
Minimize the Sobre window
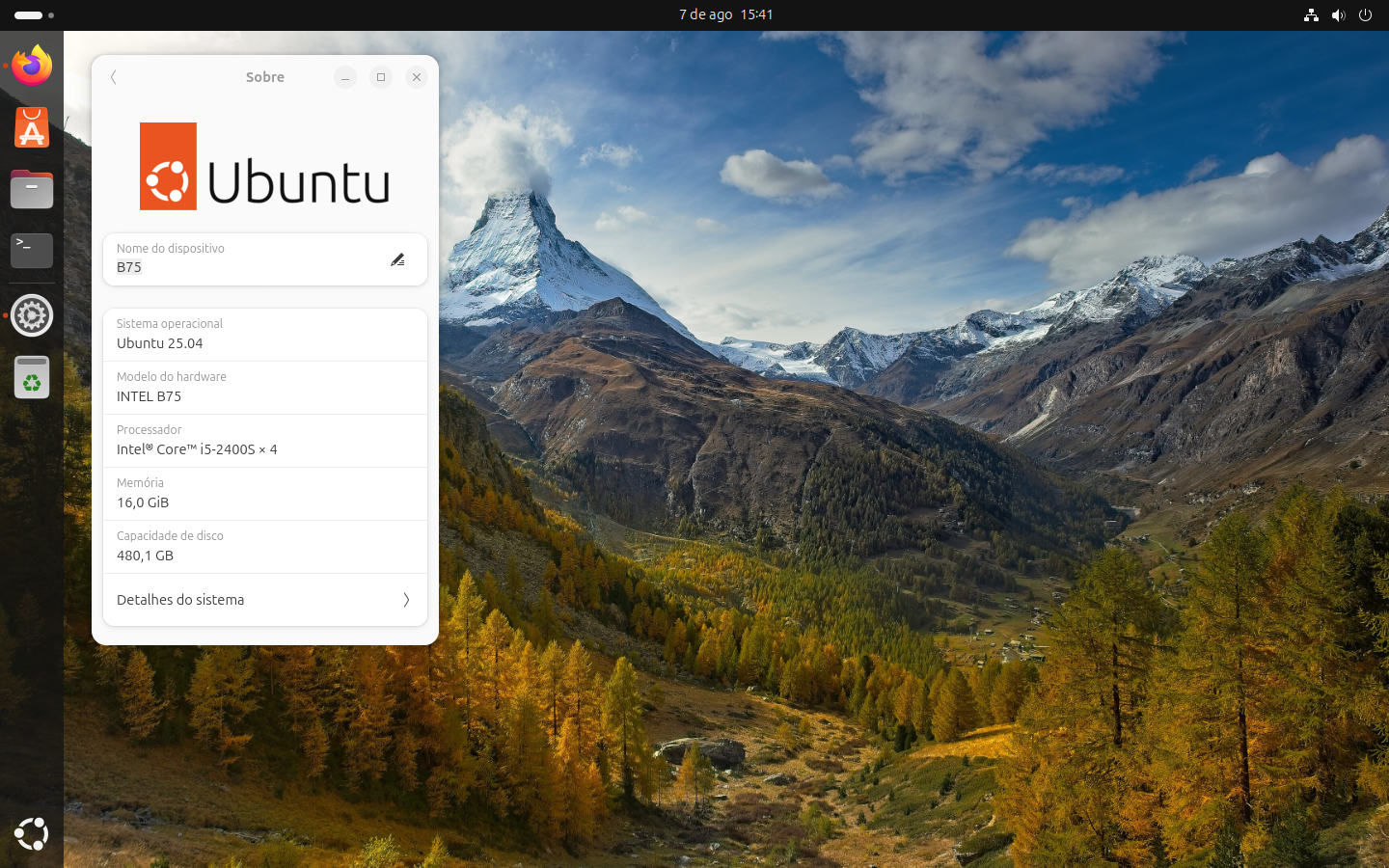click(x=345, y=77)
